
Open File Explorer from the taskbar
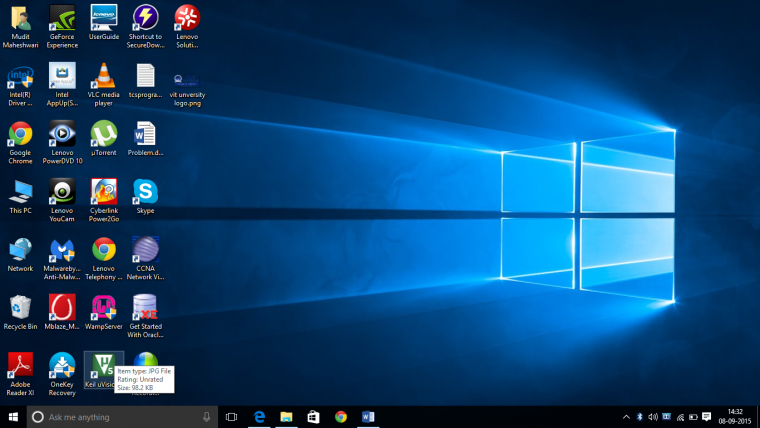pos(285,417)
